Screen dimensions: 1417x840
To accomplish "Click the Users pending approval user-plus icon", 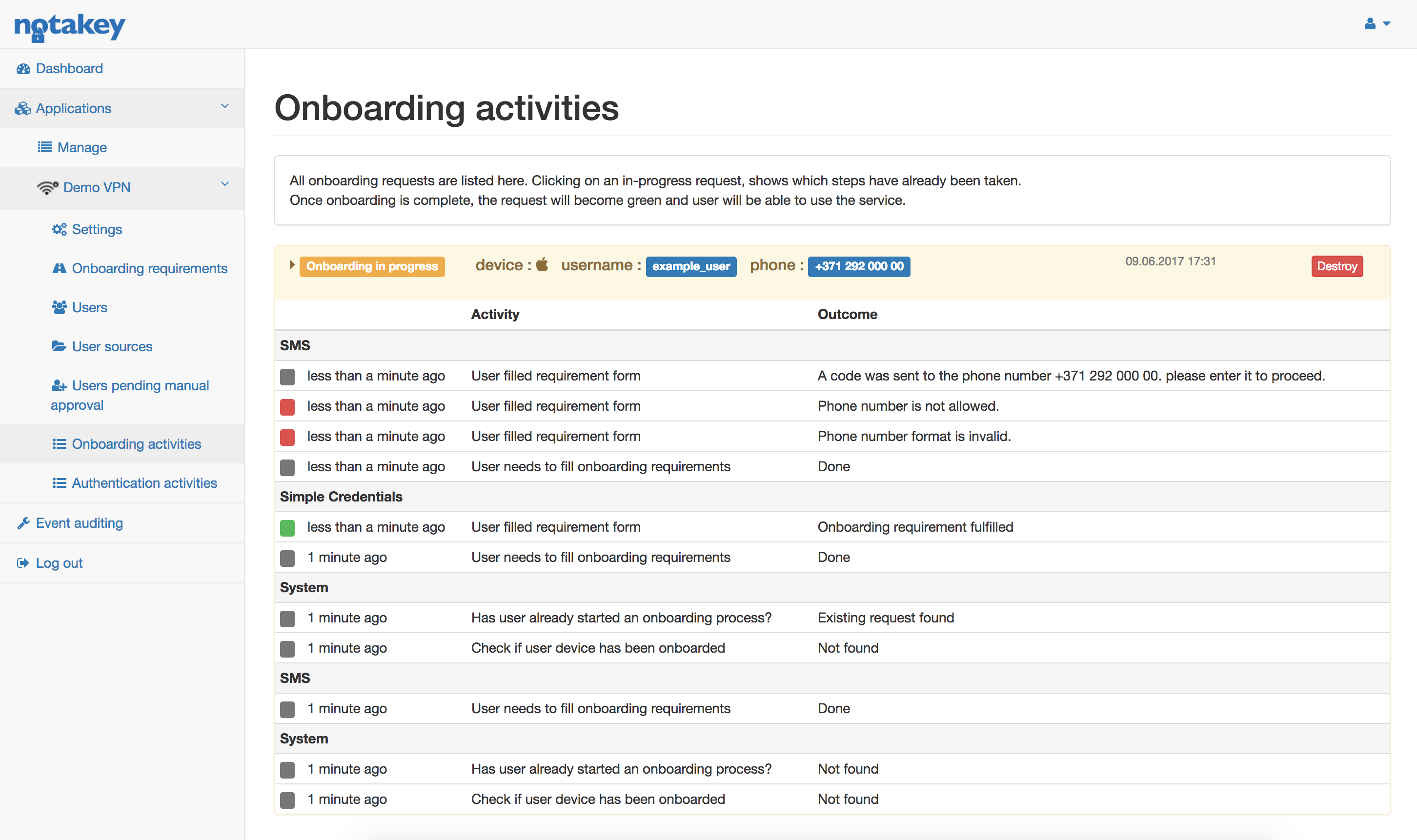I will (60, 385).
